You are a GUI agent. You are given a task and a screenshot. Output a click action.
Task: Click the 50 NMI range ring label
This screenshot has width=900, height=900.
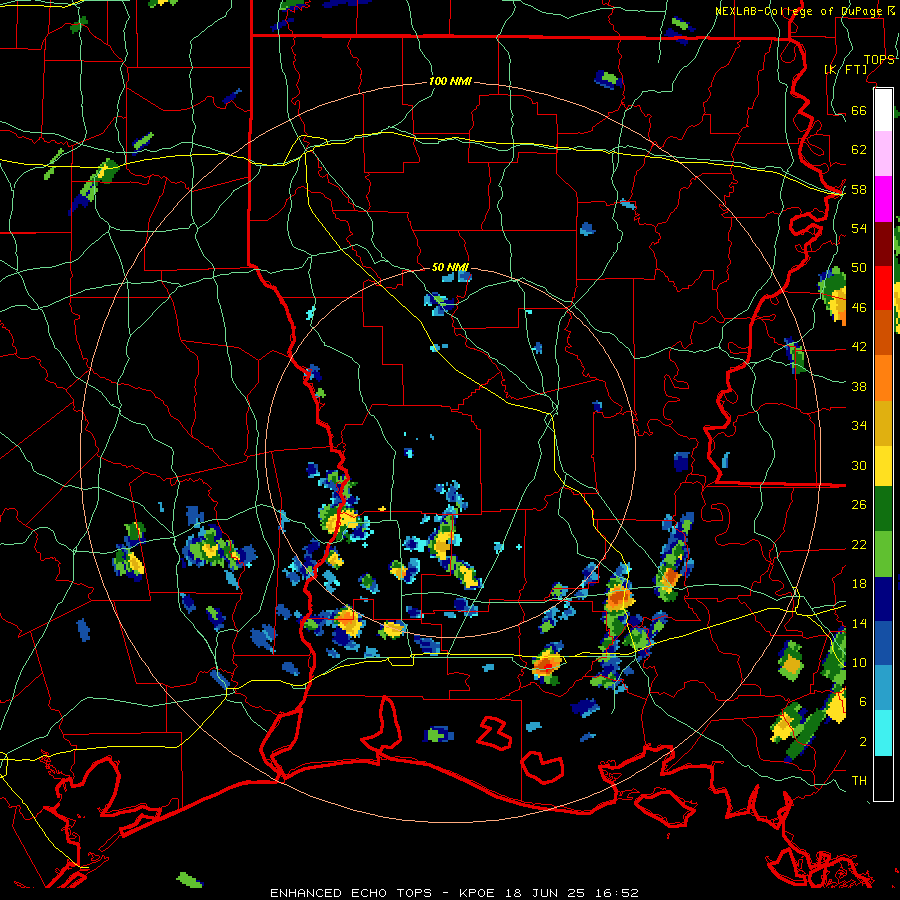click(451, 267)
